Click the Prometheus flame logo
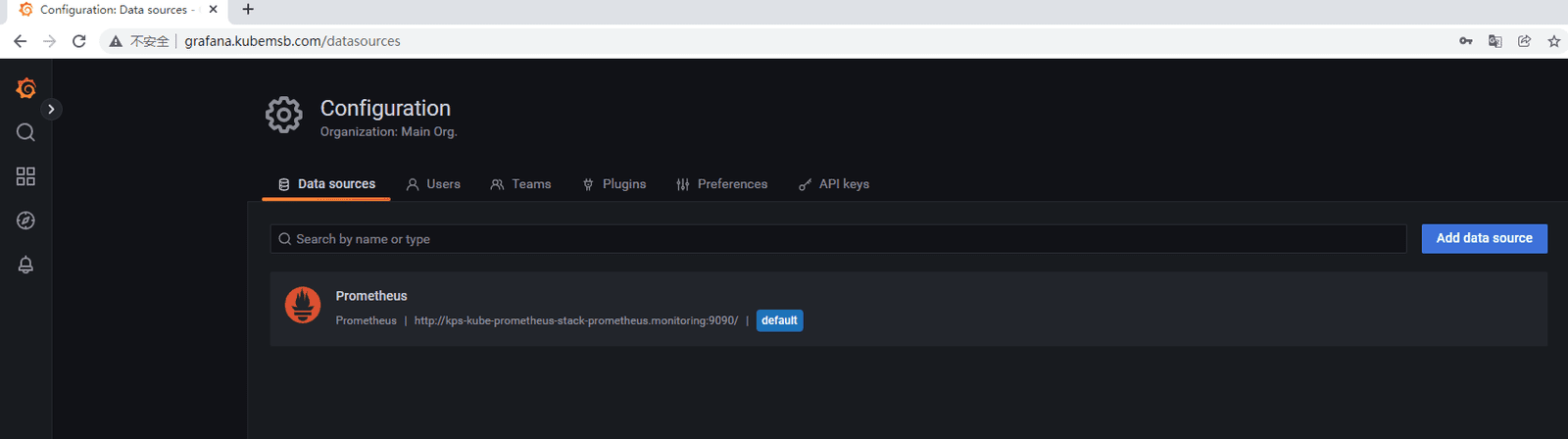 click(303, 306)
